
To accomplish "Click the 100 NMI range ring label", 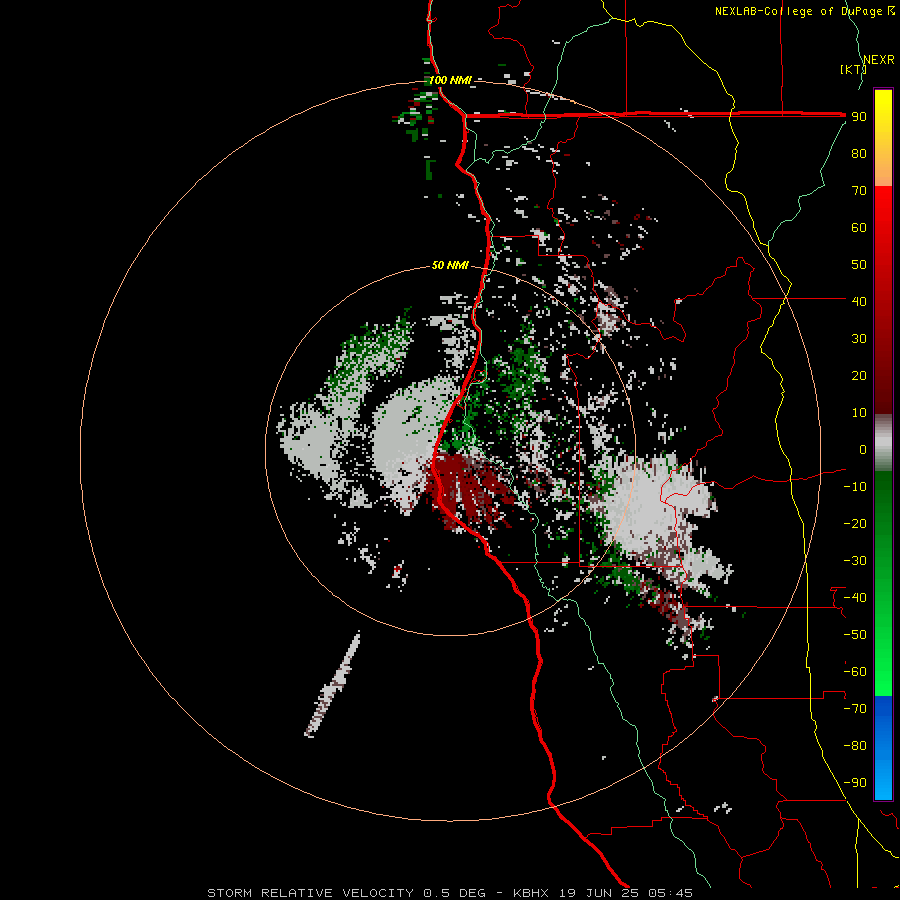I will click(451, 80).
